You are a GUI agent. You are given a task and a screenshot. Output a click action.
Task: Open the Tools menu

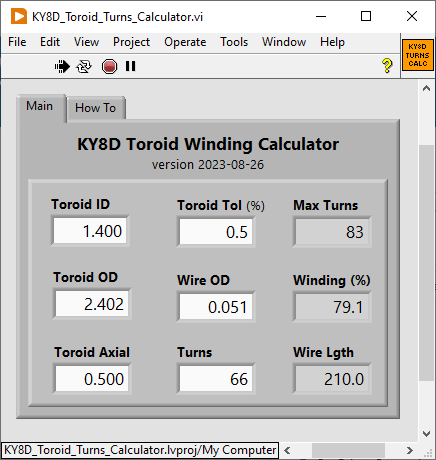click(x=234, y=42)
